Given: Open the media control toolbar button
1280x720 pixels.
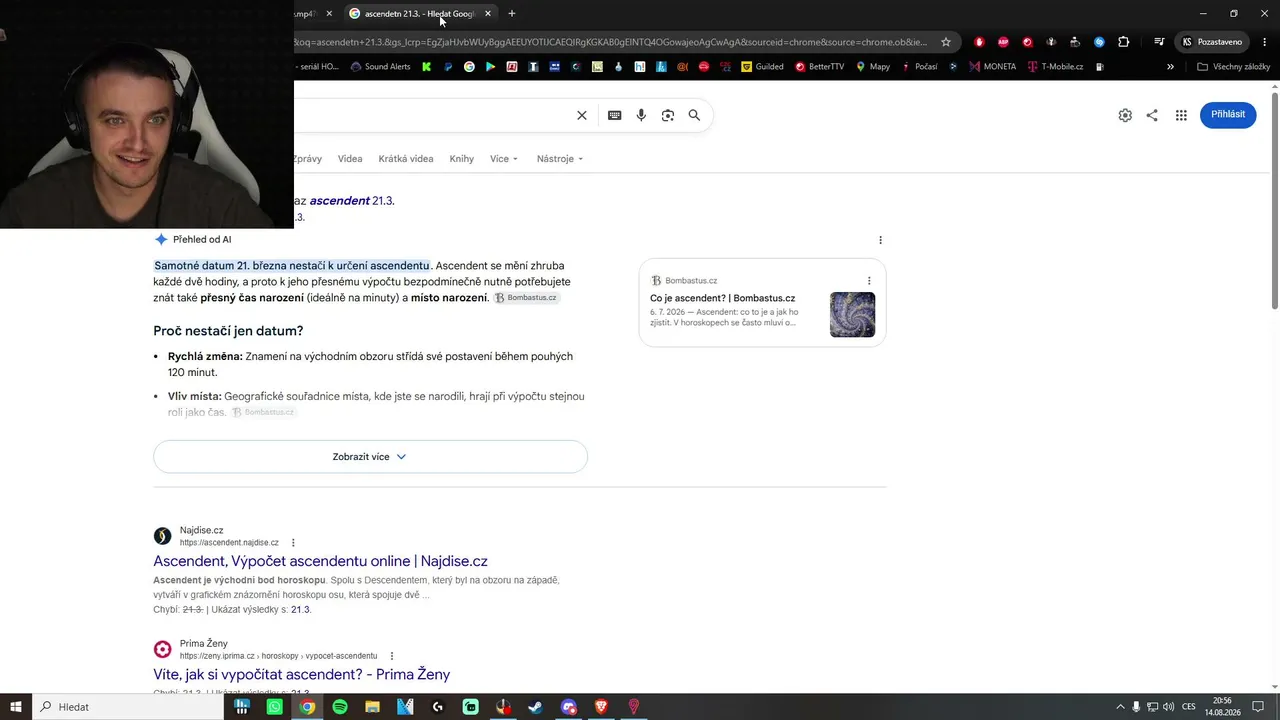Looking at the screenshot, I should point(1159,42).
